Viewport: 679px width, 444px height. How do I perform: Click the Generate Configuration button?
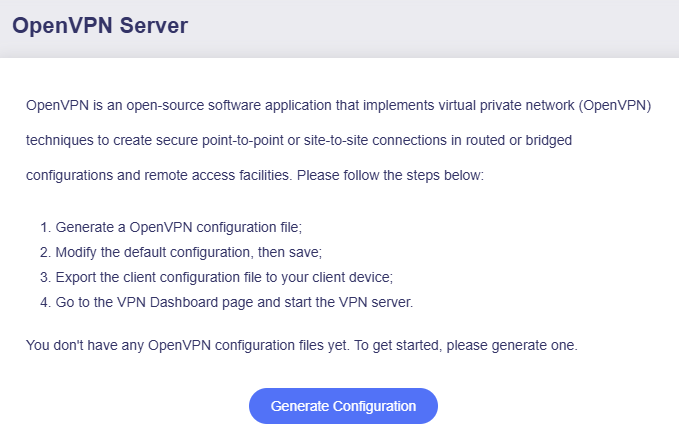[343, 406]
